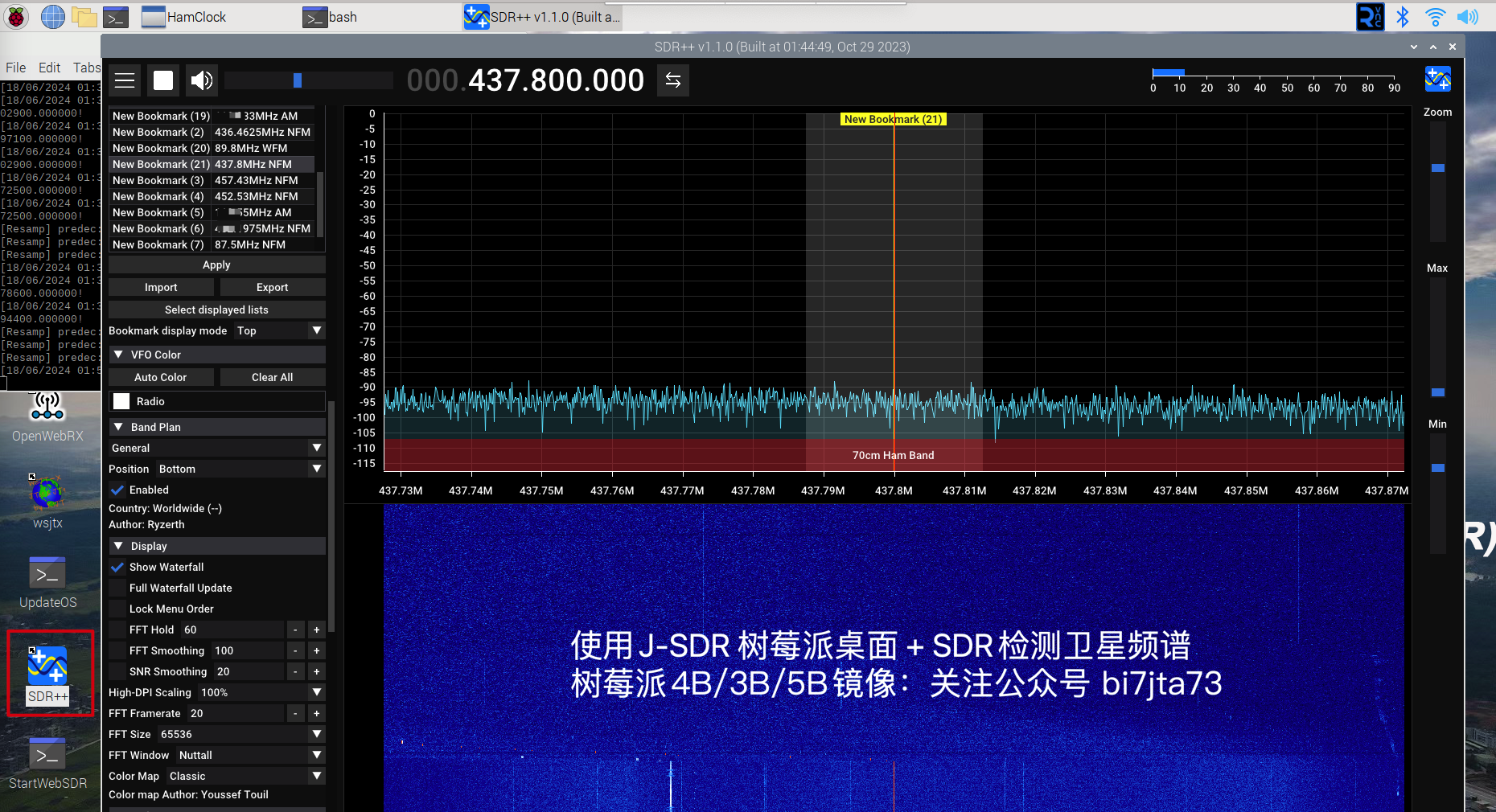
Task: Open the terminal Edit menu
Action: (49, 68)
